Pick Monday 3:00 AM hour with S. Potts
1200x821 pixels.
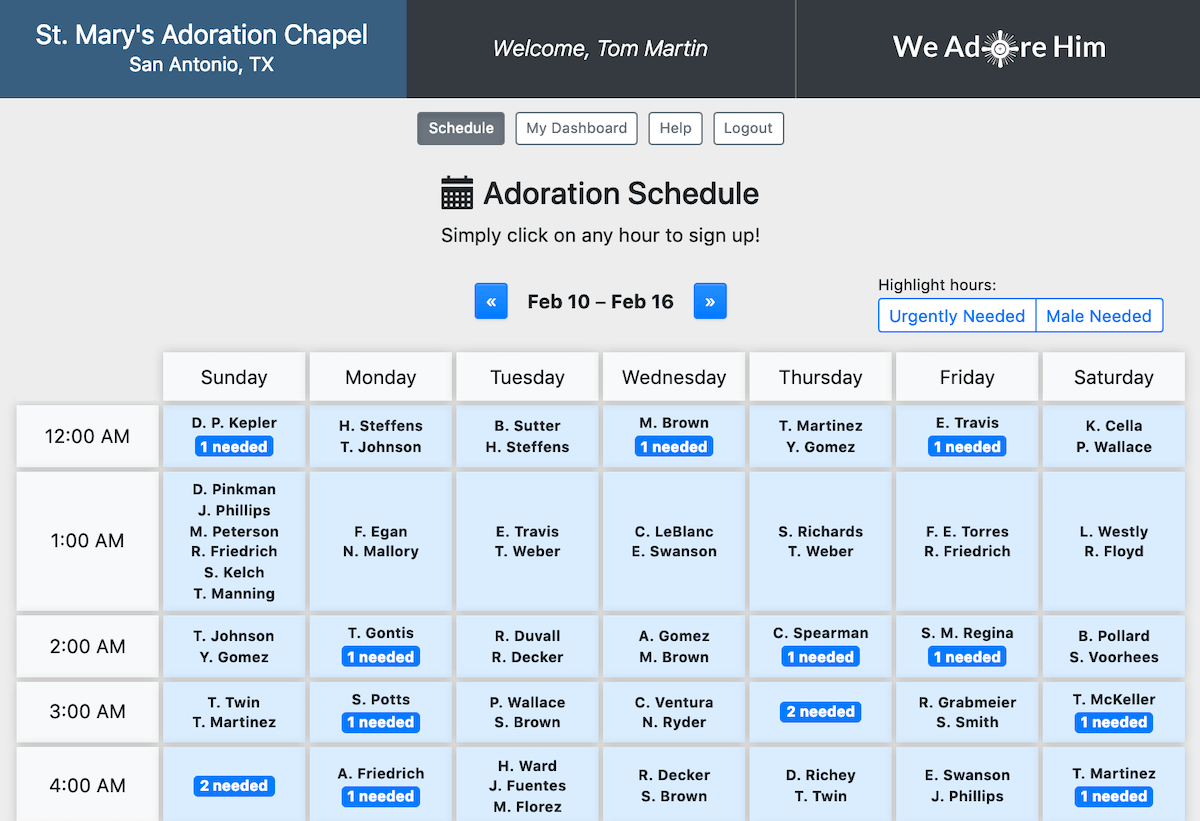click(x=380, y=711)
